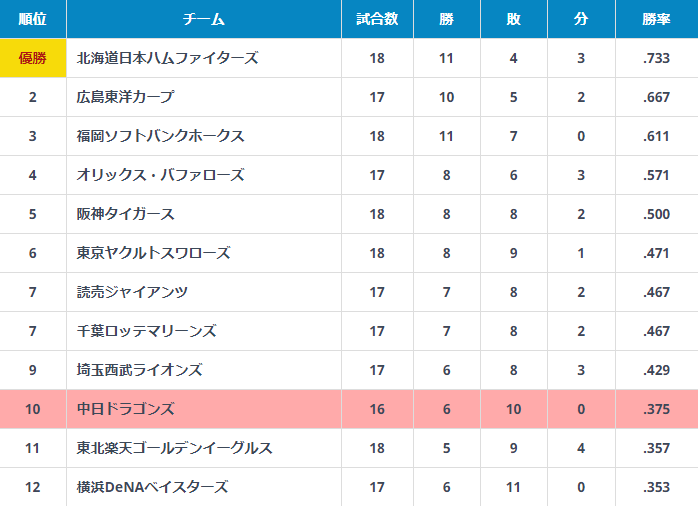This screenshot has height=506, width=698.
Task: Choose 千葉ロッテマリーンズ team name
Action: pos(146,331)
